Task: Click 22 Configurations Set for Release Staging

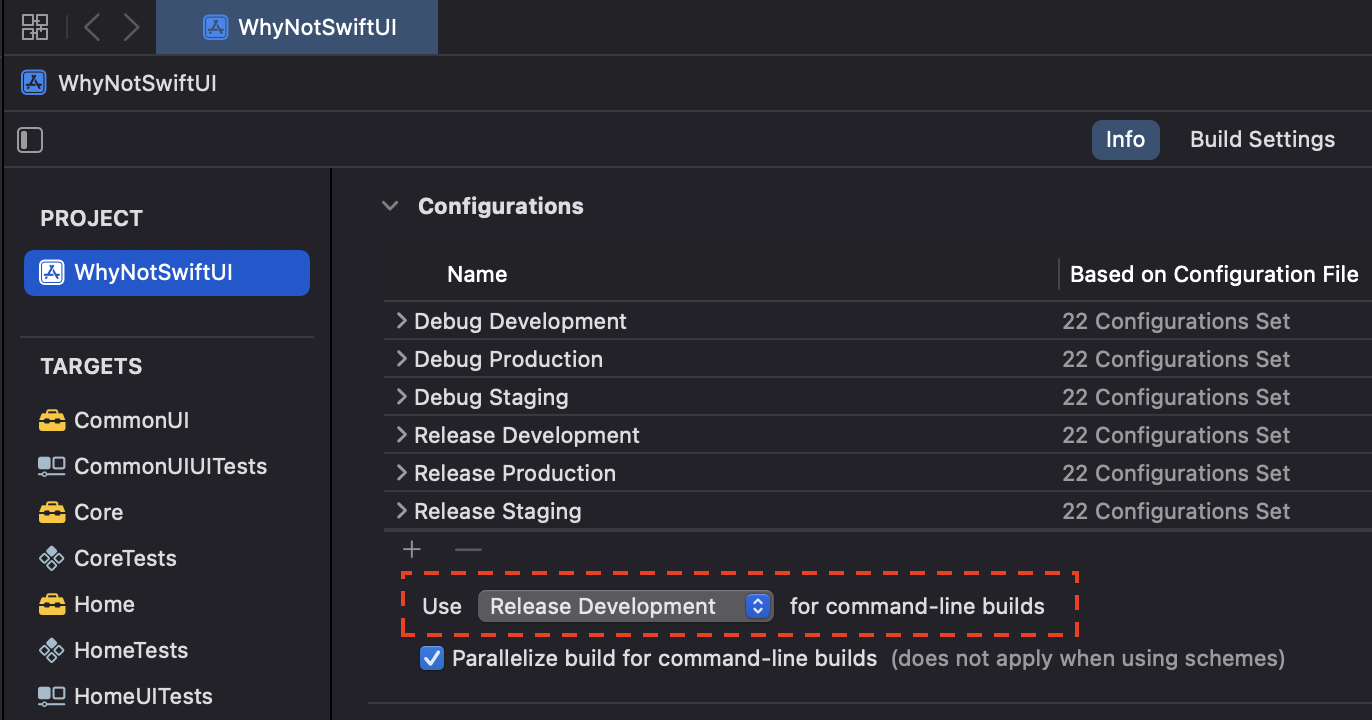Action: 1176,511
